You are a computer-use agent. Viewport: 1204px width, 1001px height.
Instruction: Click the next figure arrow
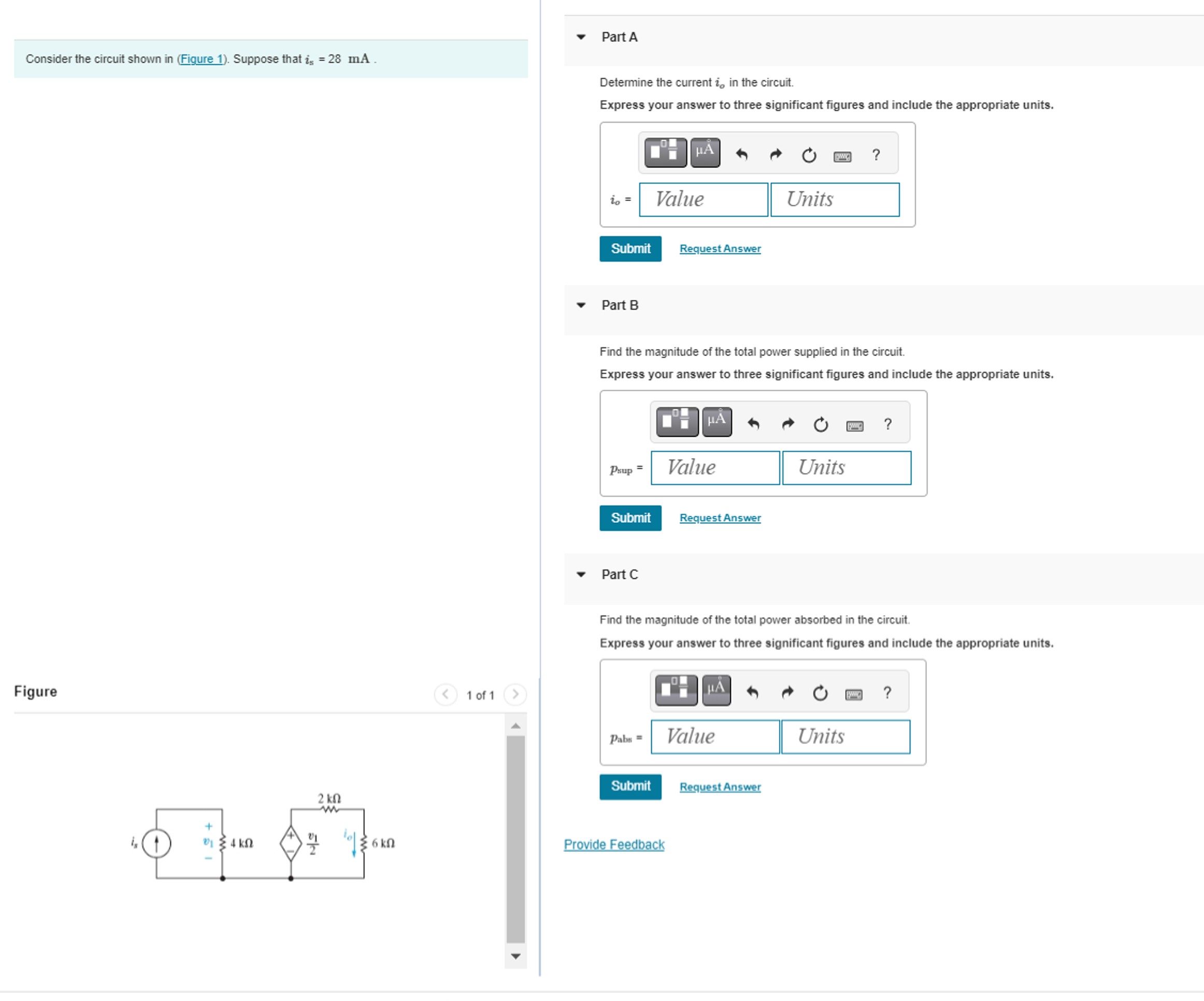coord(515,694)
